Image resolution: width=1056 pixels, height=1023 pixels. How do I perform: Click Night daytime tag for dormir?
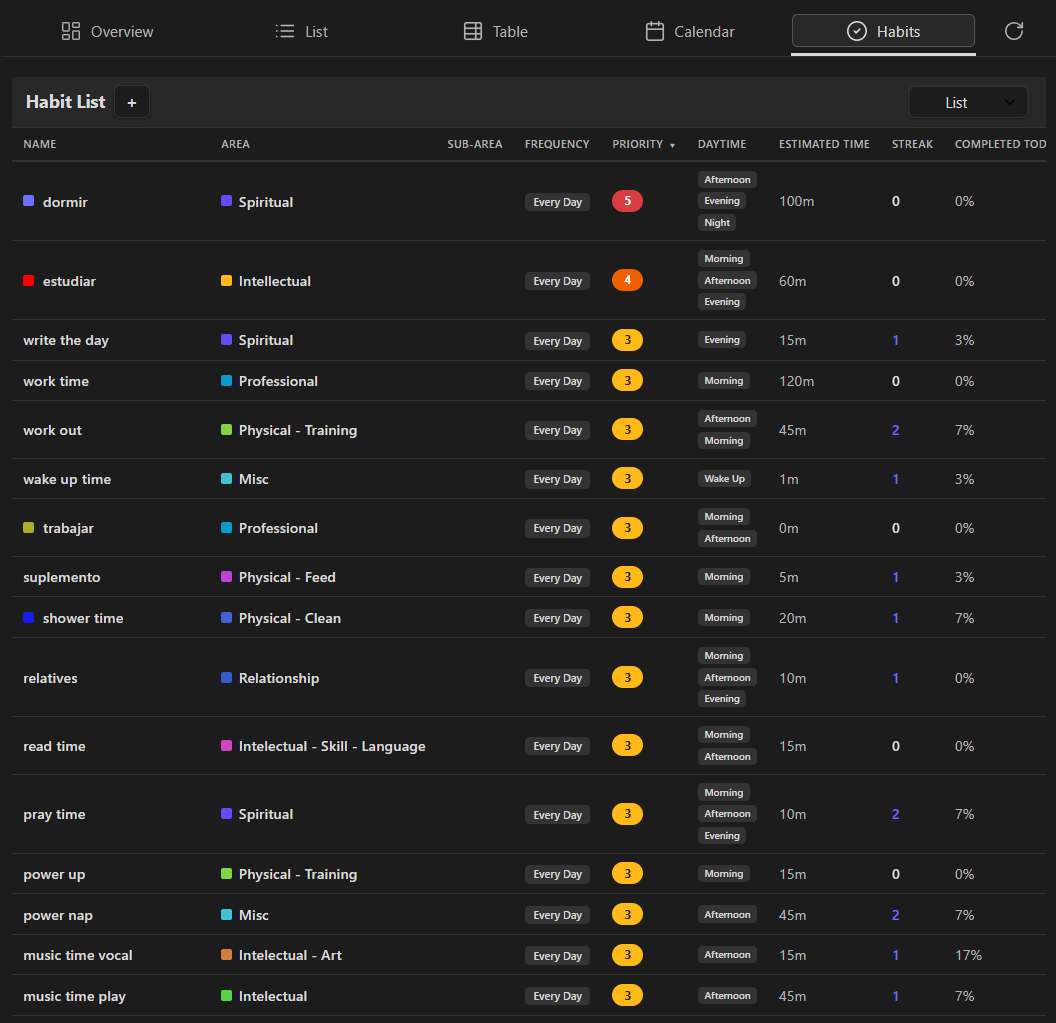click(x=717, y=222)
